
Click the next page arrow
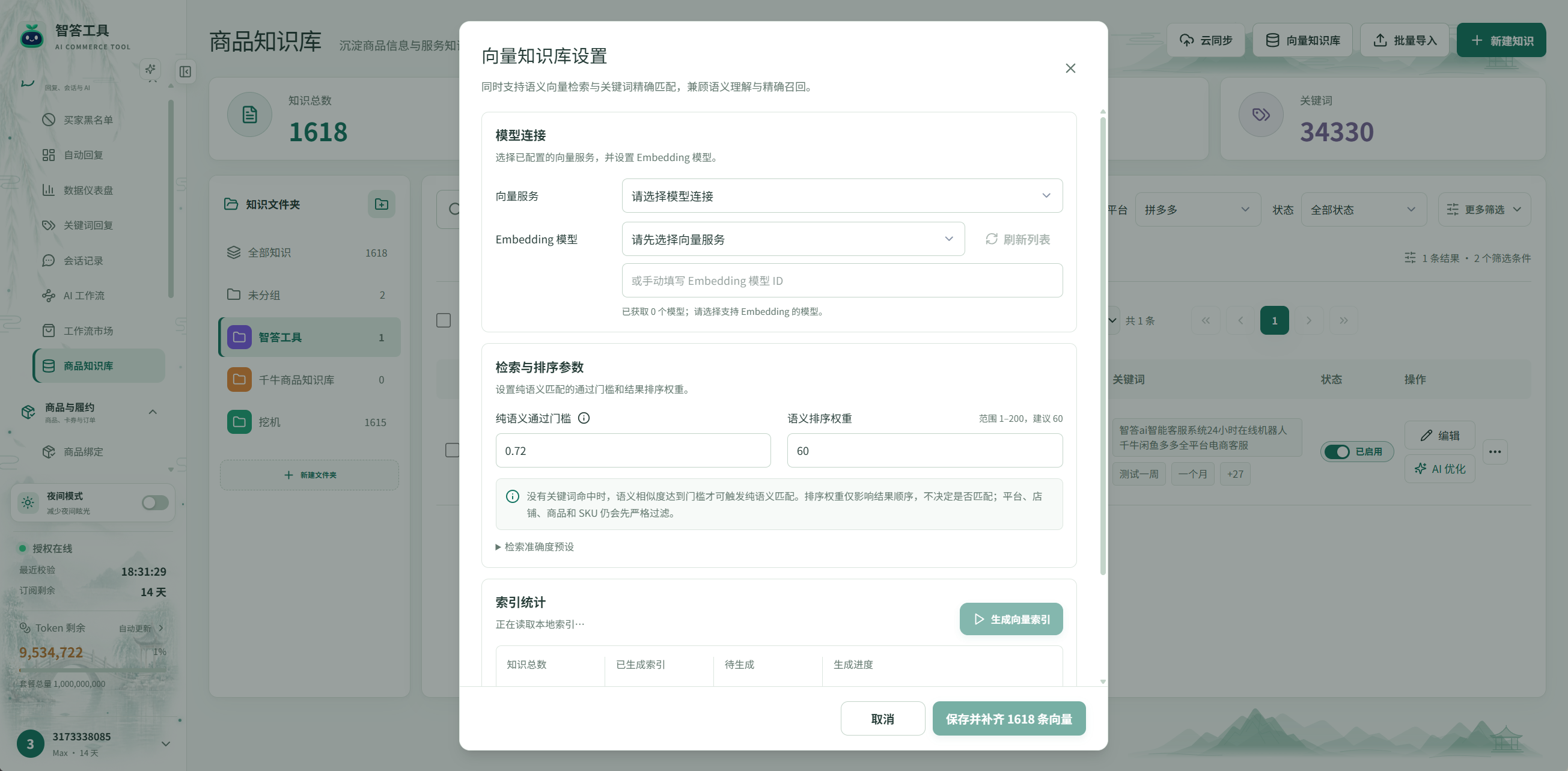click(x=1309, y=321)
